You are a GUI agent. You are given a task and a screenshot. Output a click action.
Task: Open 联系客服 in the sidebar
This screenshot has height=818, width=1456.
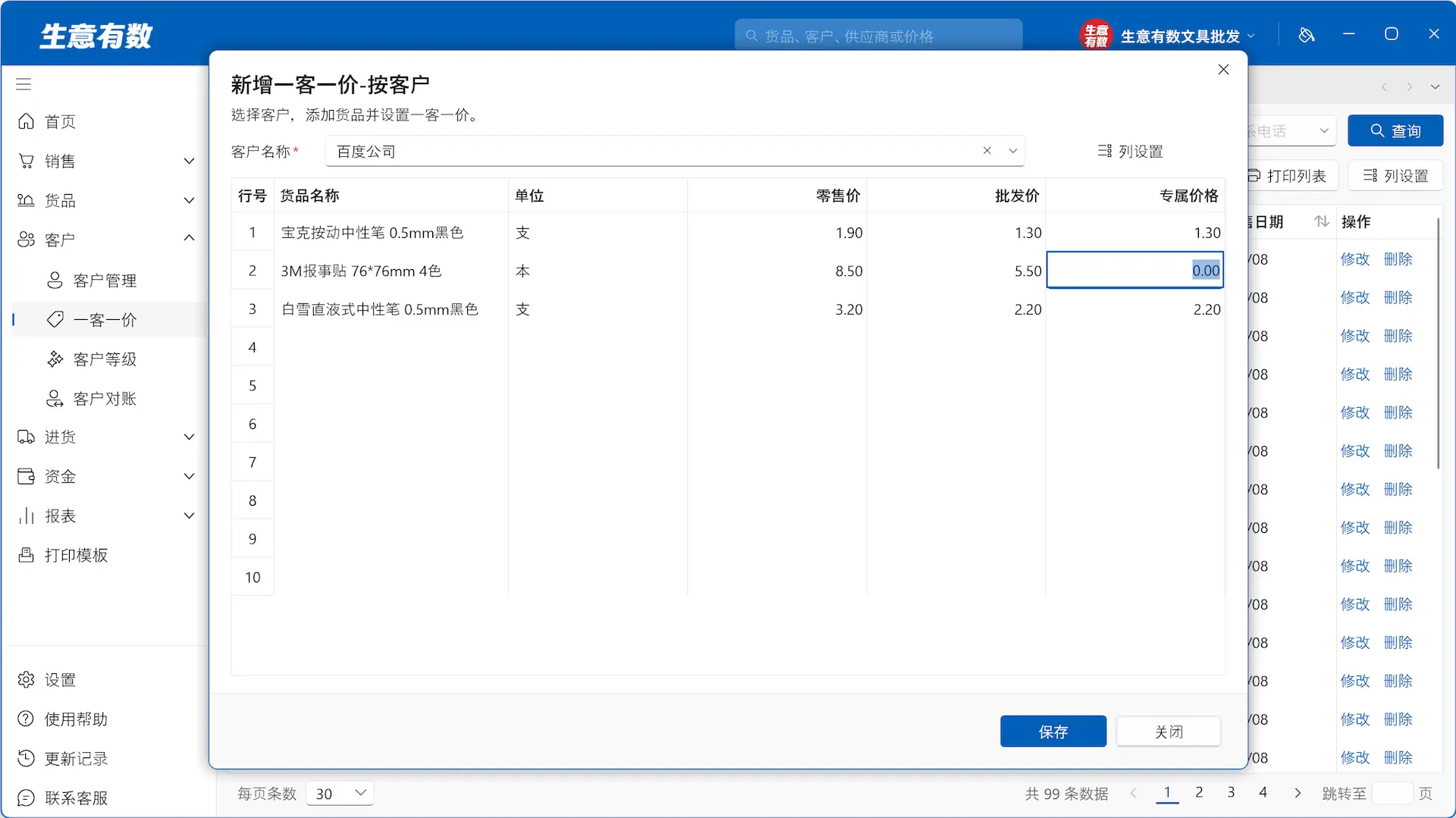[76, 798]
